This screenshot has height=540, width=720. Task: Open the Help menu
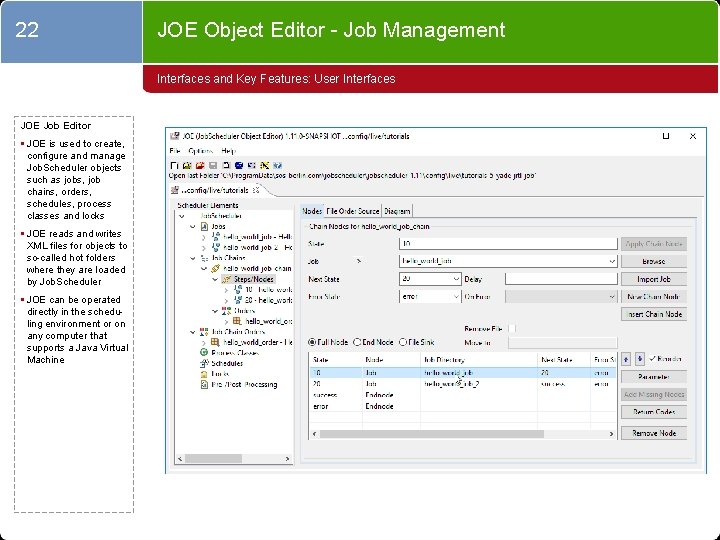[228, 151]
